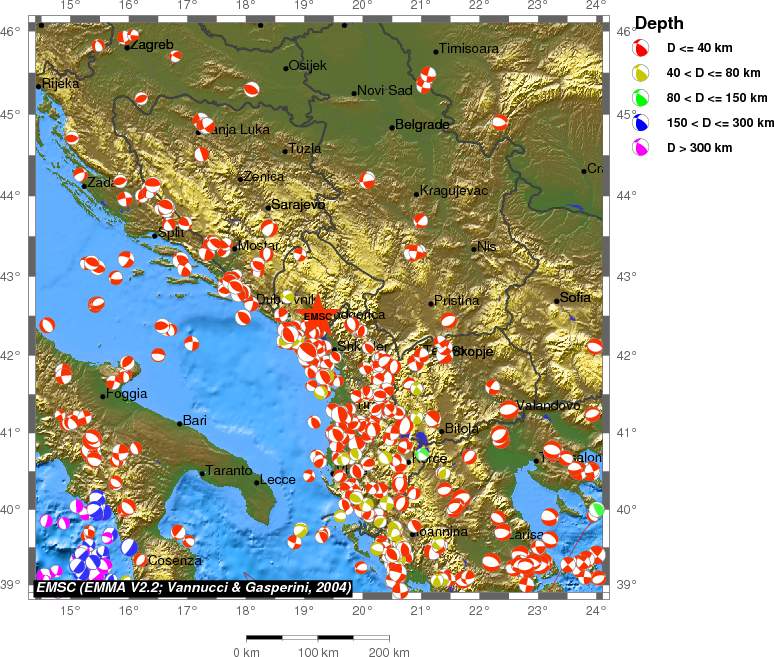This screenshot has height=657, width=774.
Task: Click the yellow 40 to 80 km legend icon
Action: [x=641, y=72]
